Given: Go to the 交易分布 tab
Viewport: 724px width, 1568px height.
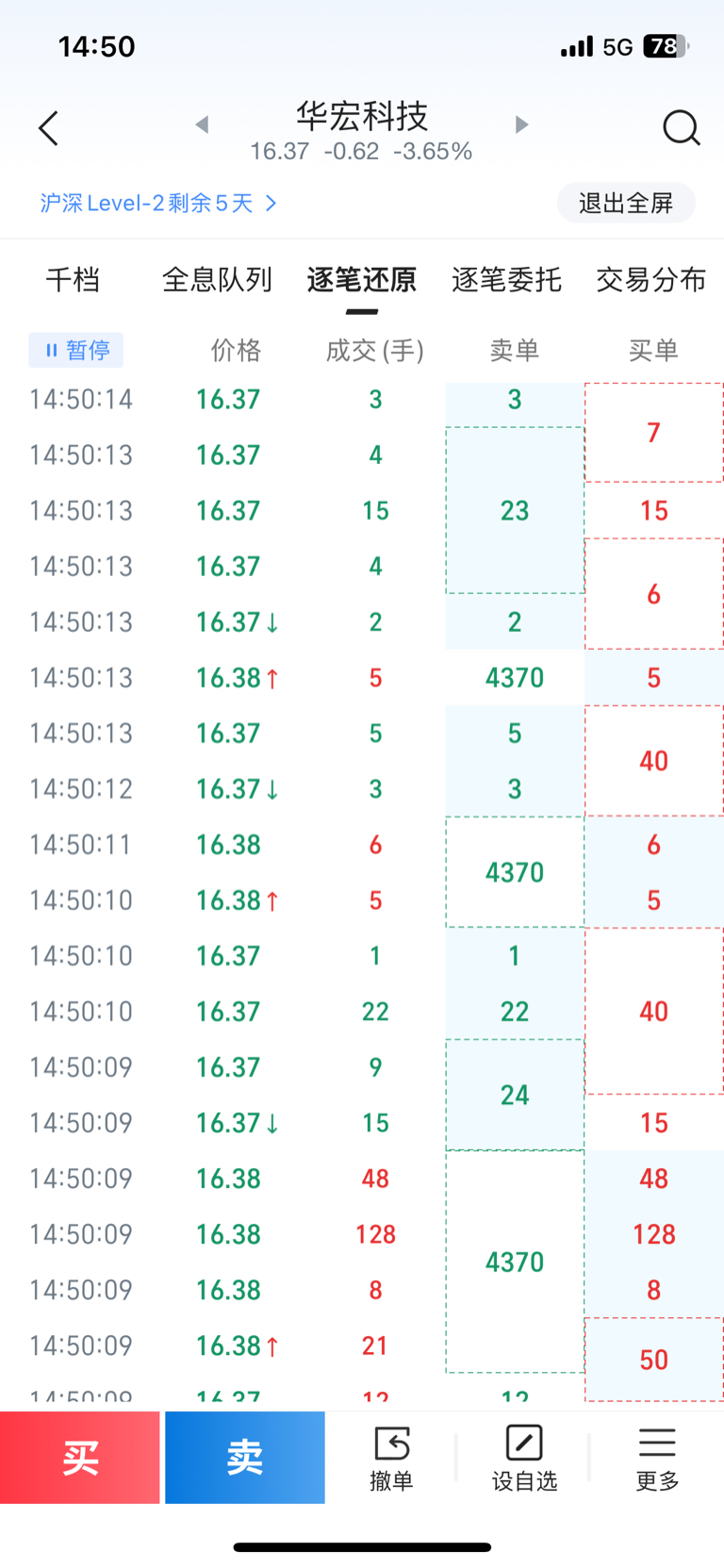Looking at the screenshot, I should [x=650, y=280].
